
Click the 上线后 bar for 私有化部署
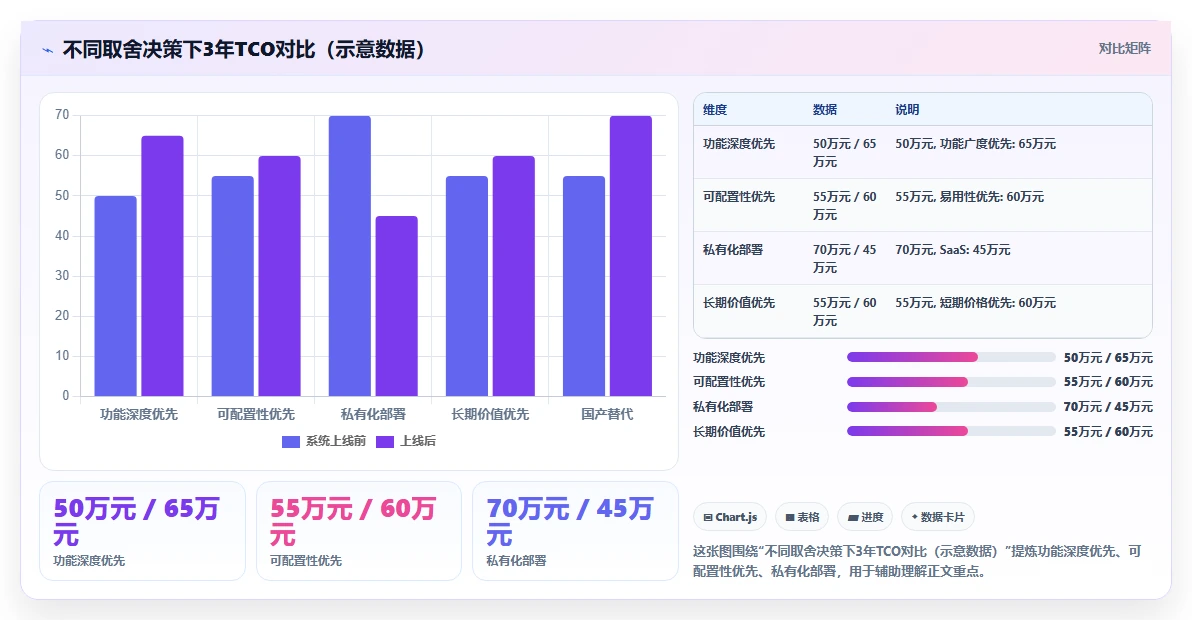click(x=396, y=306)
